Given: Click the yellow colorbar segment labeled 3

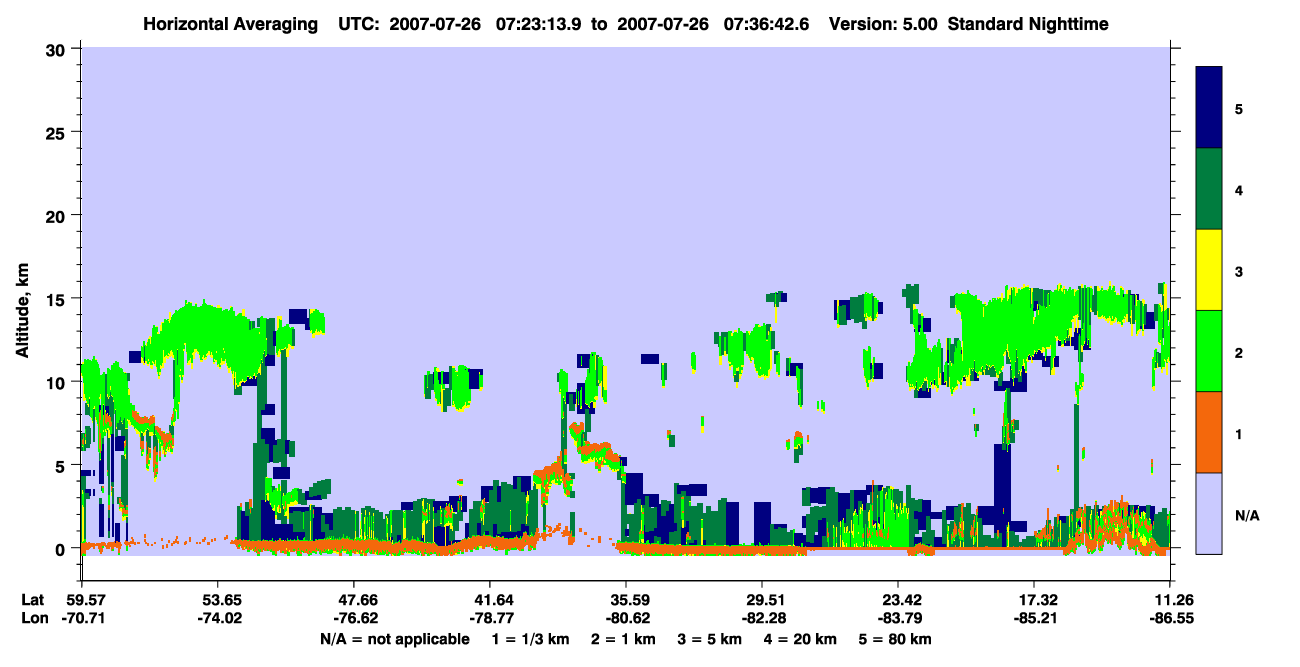Looking at the screenshot, I should pyautogui.click(x=1209, y=270).
